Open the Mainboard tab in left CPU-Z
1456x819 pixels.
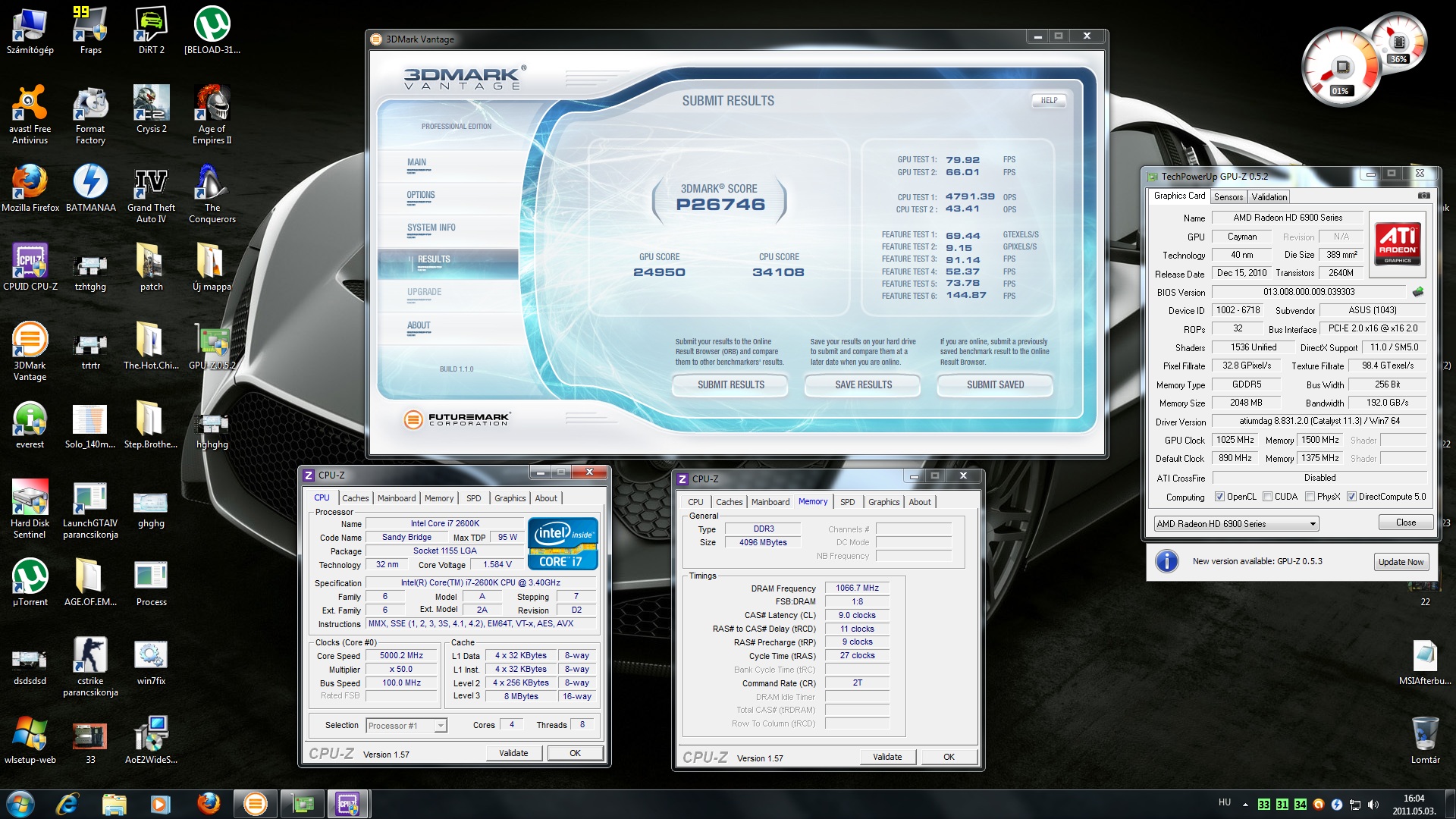pos(396,498)
